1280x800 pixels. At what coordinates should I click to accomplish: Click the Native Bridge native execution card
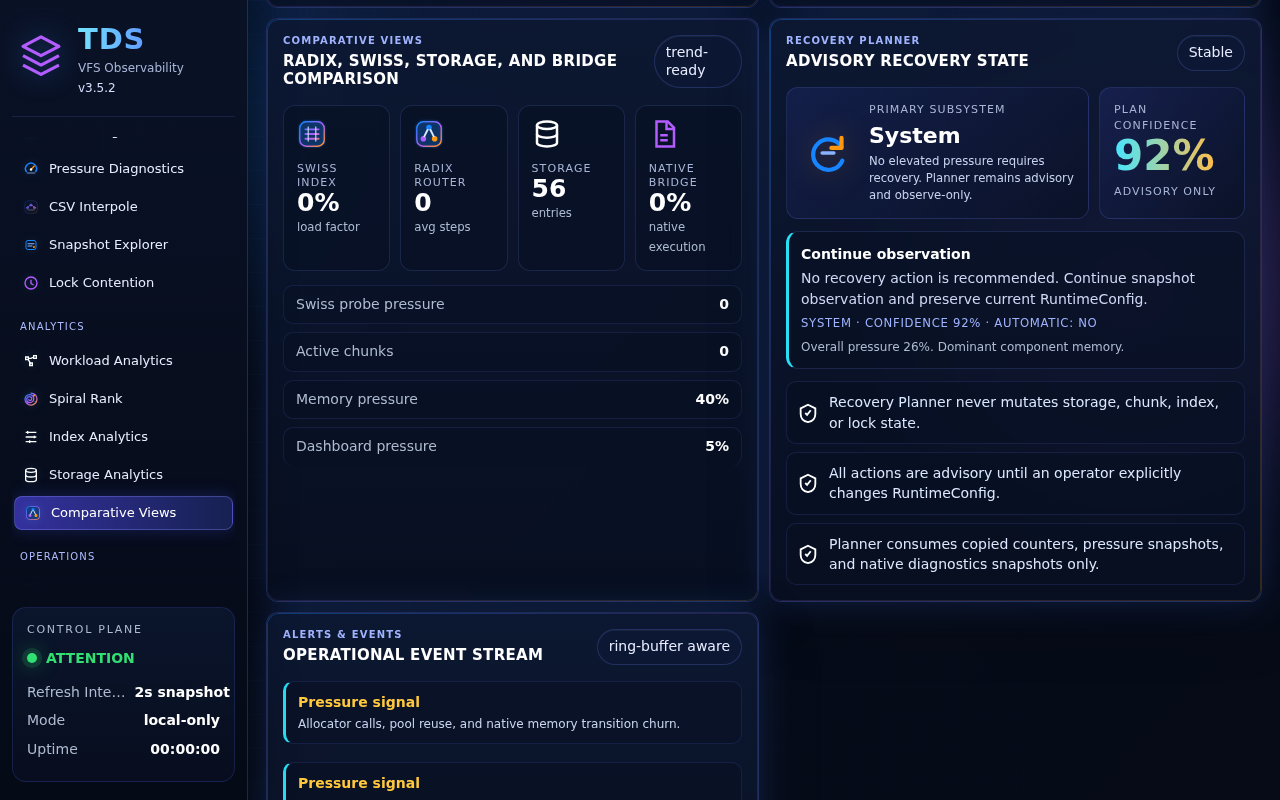(x=688, y=188)
